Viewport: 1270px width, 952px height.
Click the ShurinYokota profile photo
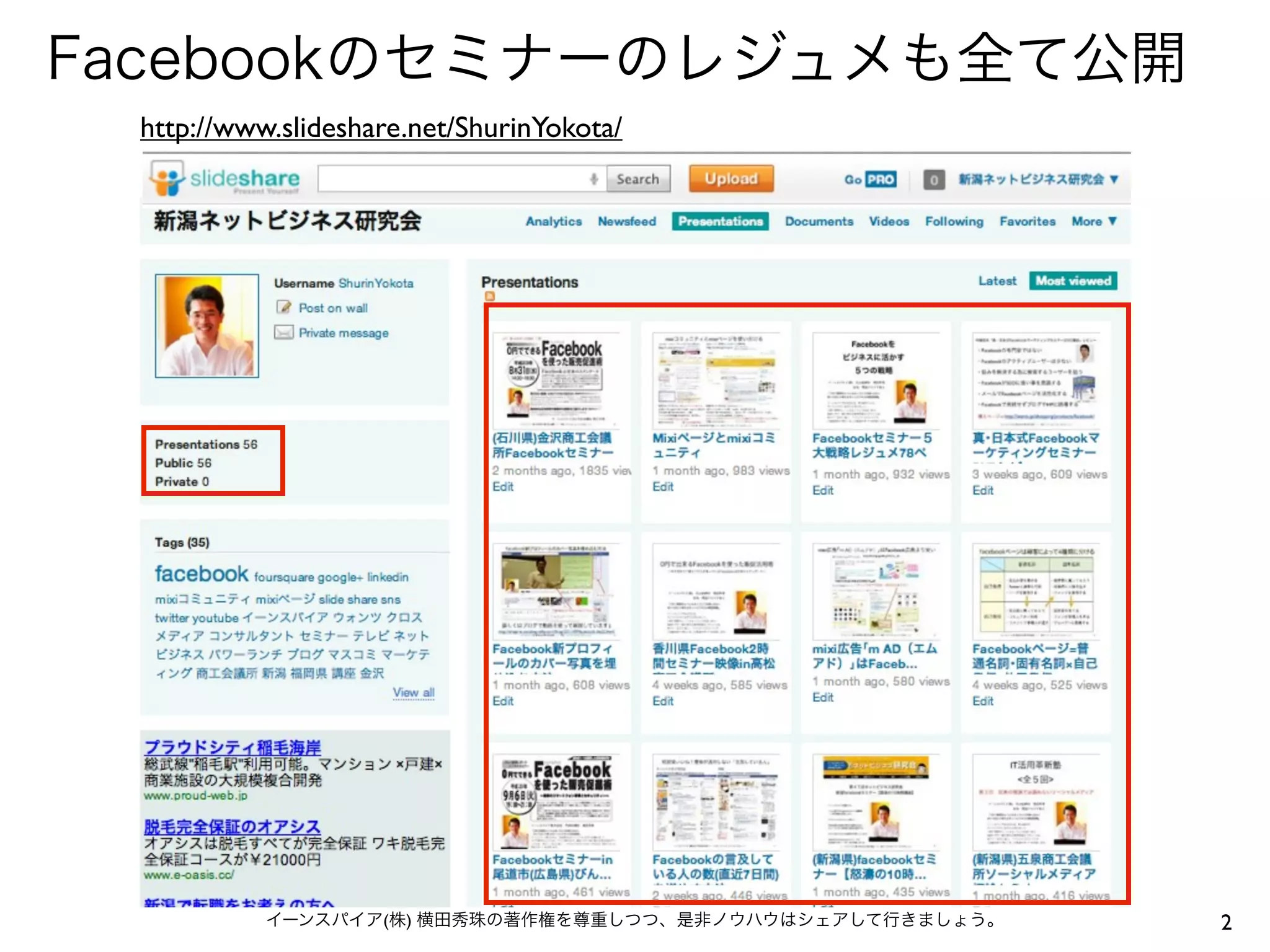(207, 326)
